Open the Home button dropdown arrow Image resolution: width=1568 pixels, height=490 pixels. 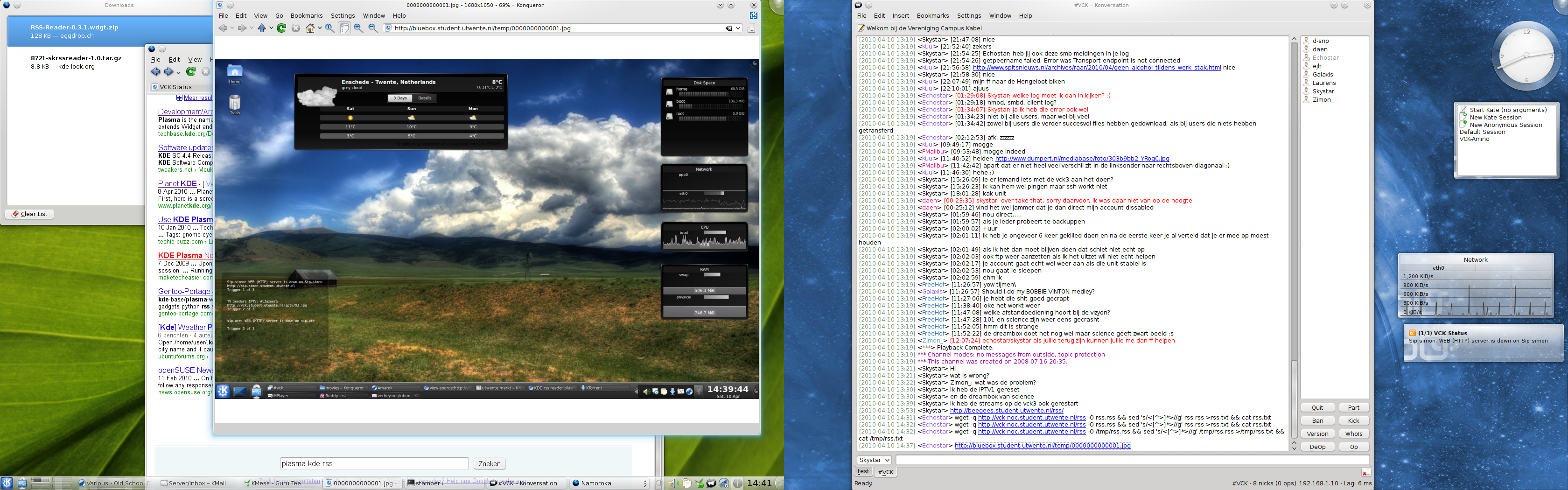[320, 28]
